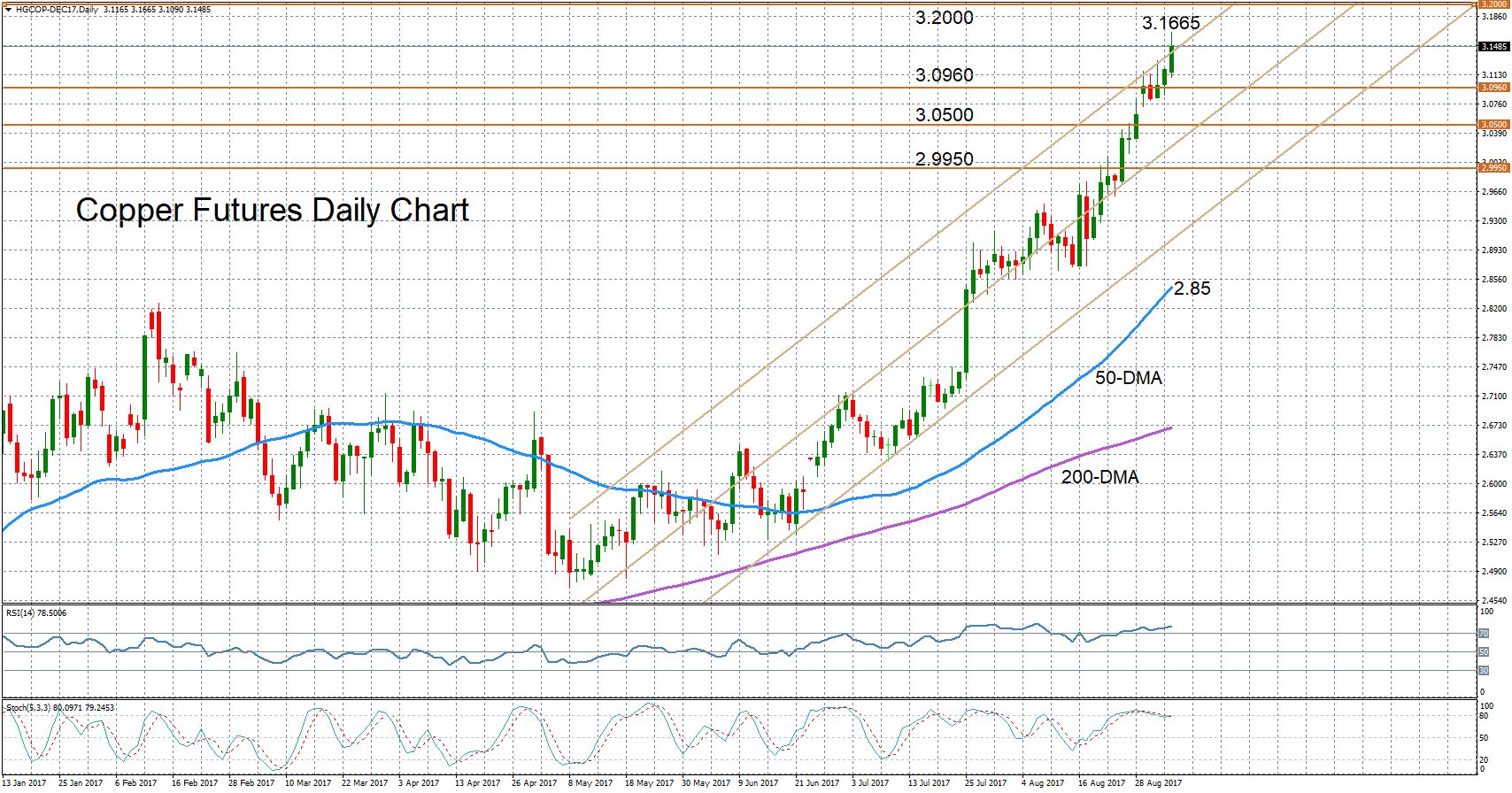Click the 21 Jun 2017 date label
Viewport: 1512px width, 793px height.
tap(817, 782)
